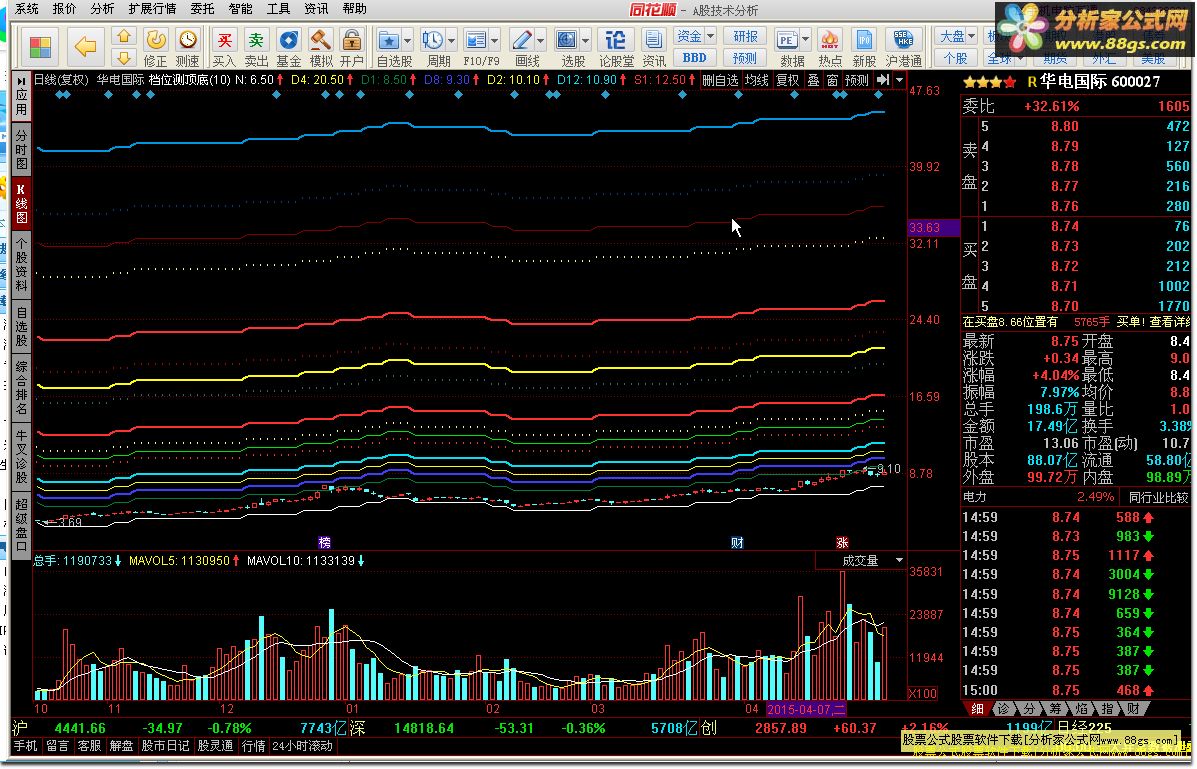Select the 细 detail tab
1197x769 pixels.
(977, 709)
